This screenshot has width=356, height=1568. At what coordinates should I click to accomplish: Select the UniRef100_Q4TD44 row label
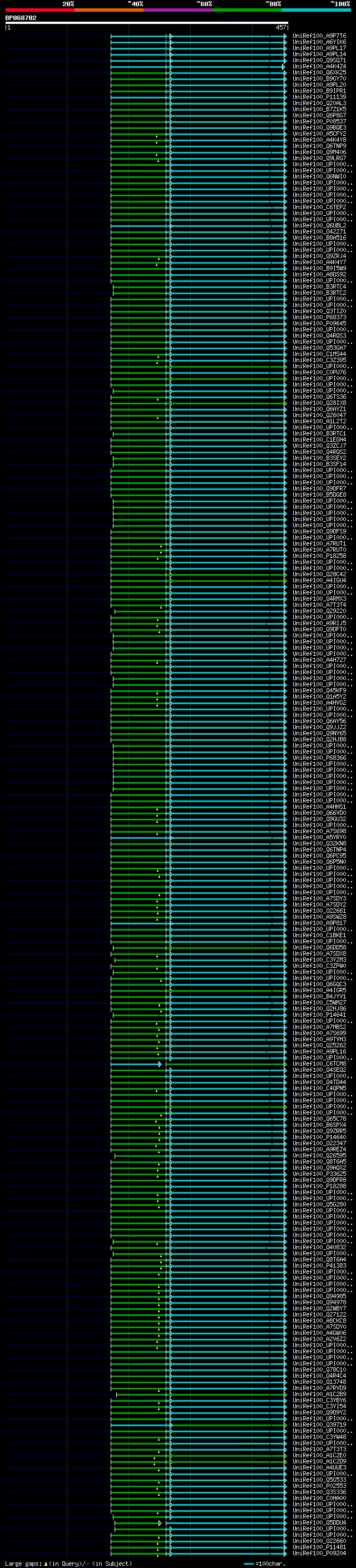(319, 1082)
